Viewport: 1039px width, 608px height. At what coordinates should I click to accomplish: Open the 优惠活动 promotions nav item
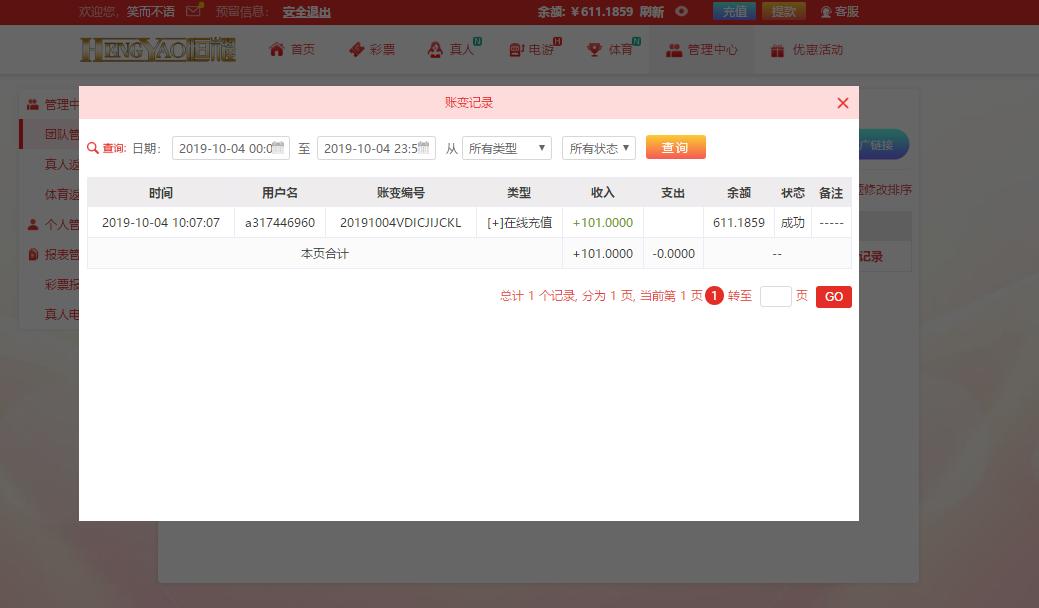point(806,50)
